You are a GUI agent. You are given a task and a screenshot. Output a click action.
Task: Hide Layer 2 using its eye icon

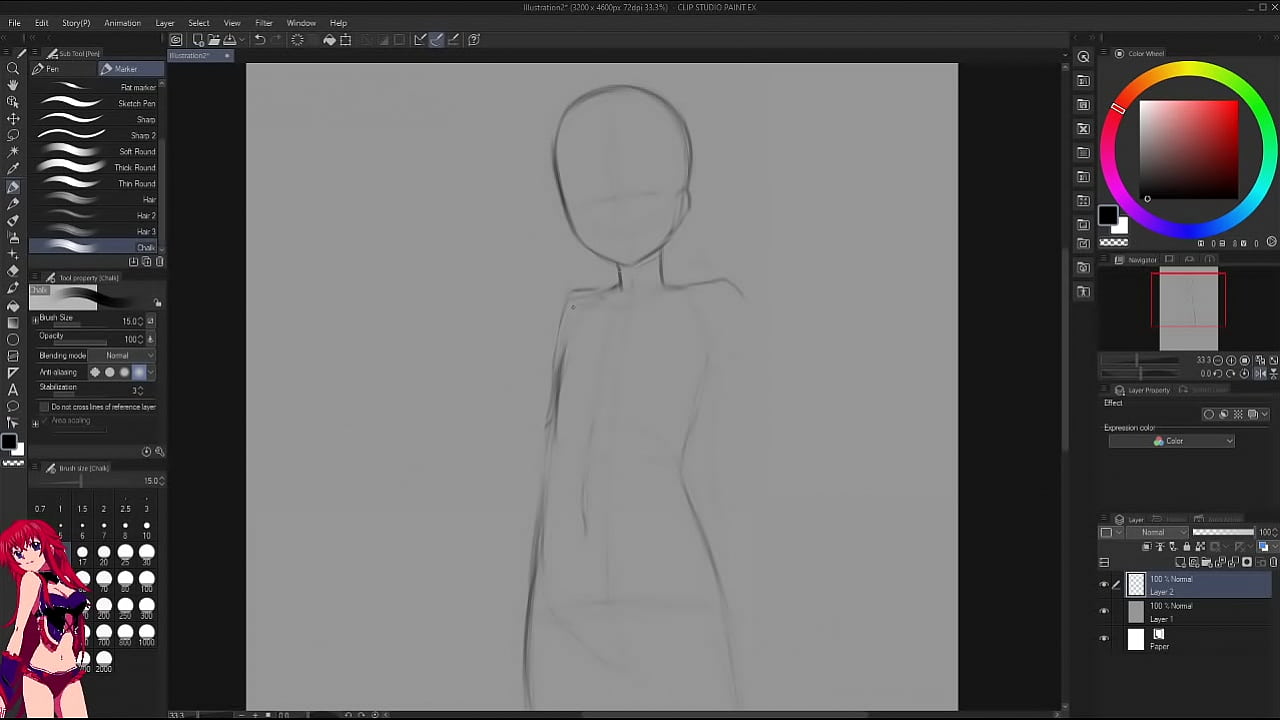(1104, 585)
